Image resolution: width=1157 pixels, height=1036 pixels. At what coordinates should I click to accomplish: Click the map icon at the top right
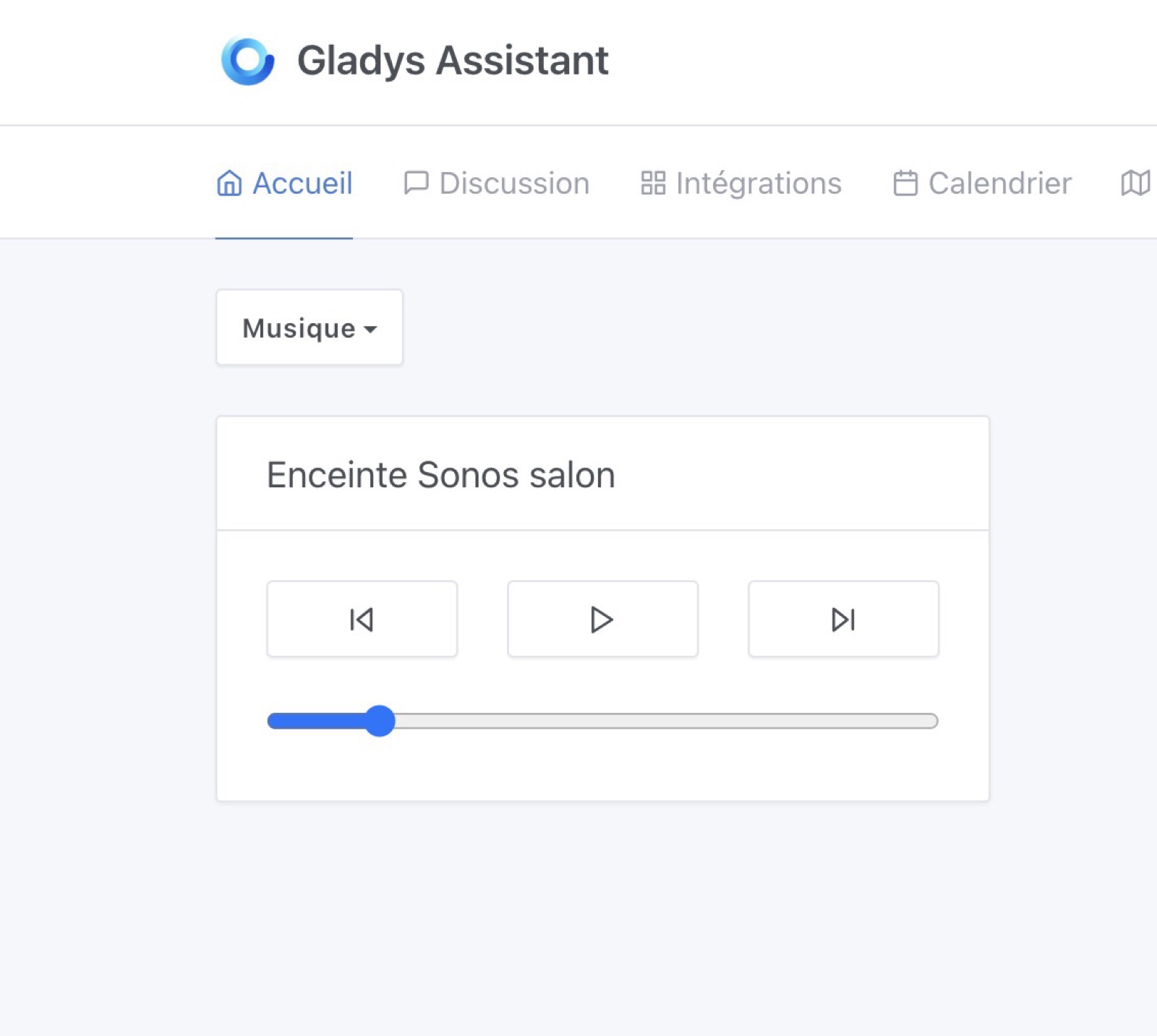click(1135, 183)
